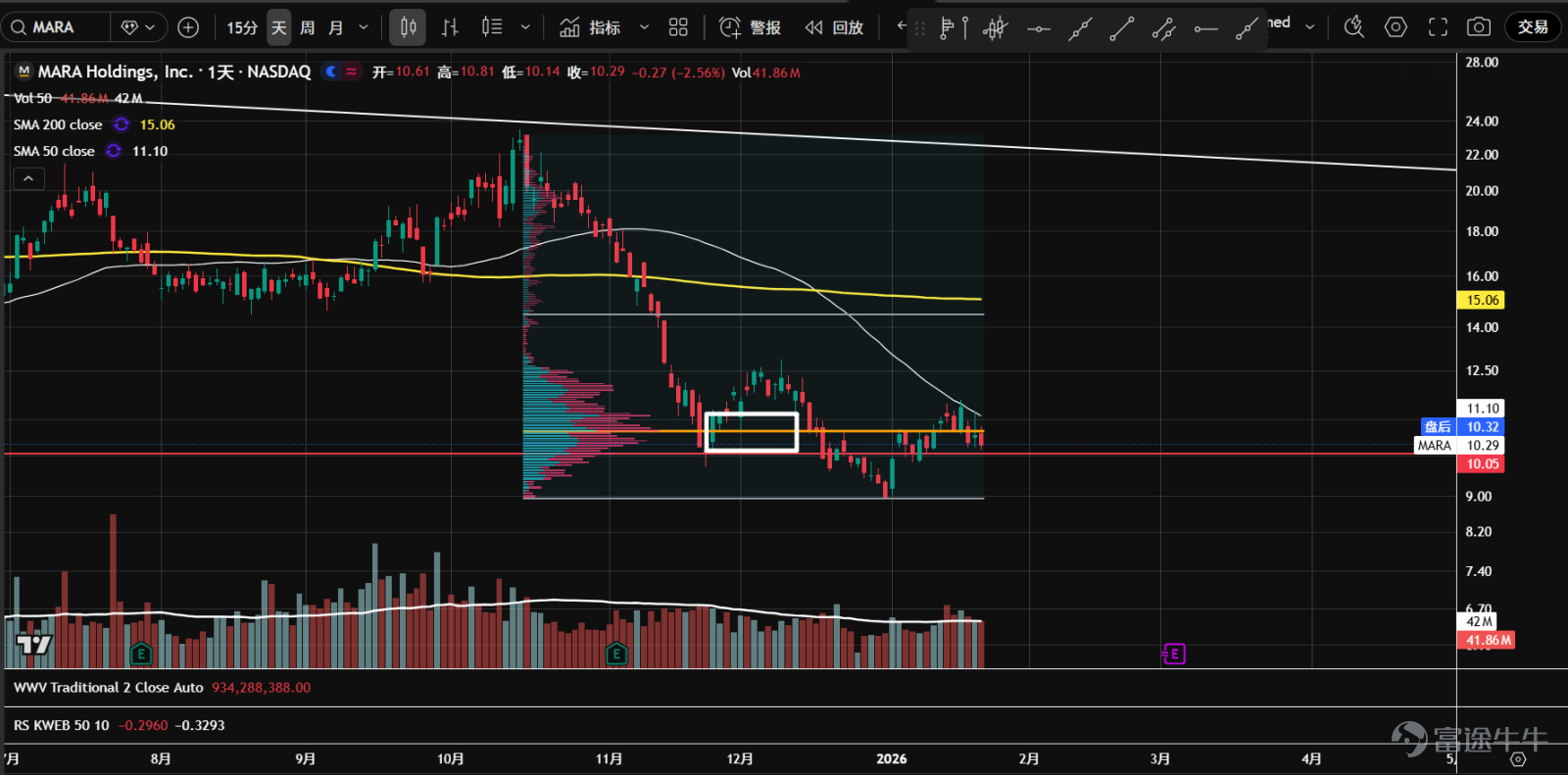Viewport: 1568px width, 775px height.
Task: Select the 天 daily interval
Action: coord(279,27)
